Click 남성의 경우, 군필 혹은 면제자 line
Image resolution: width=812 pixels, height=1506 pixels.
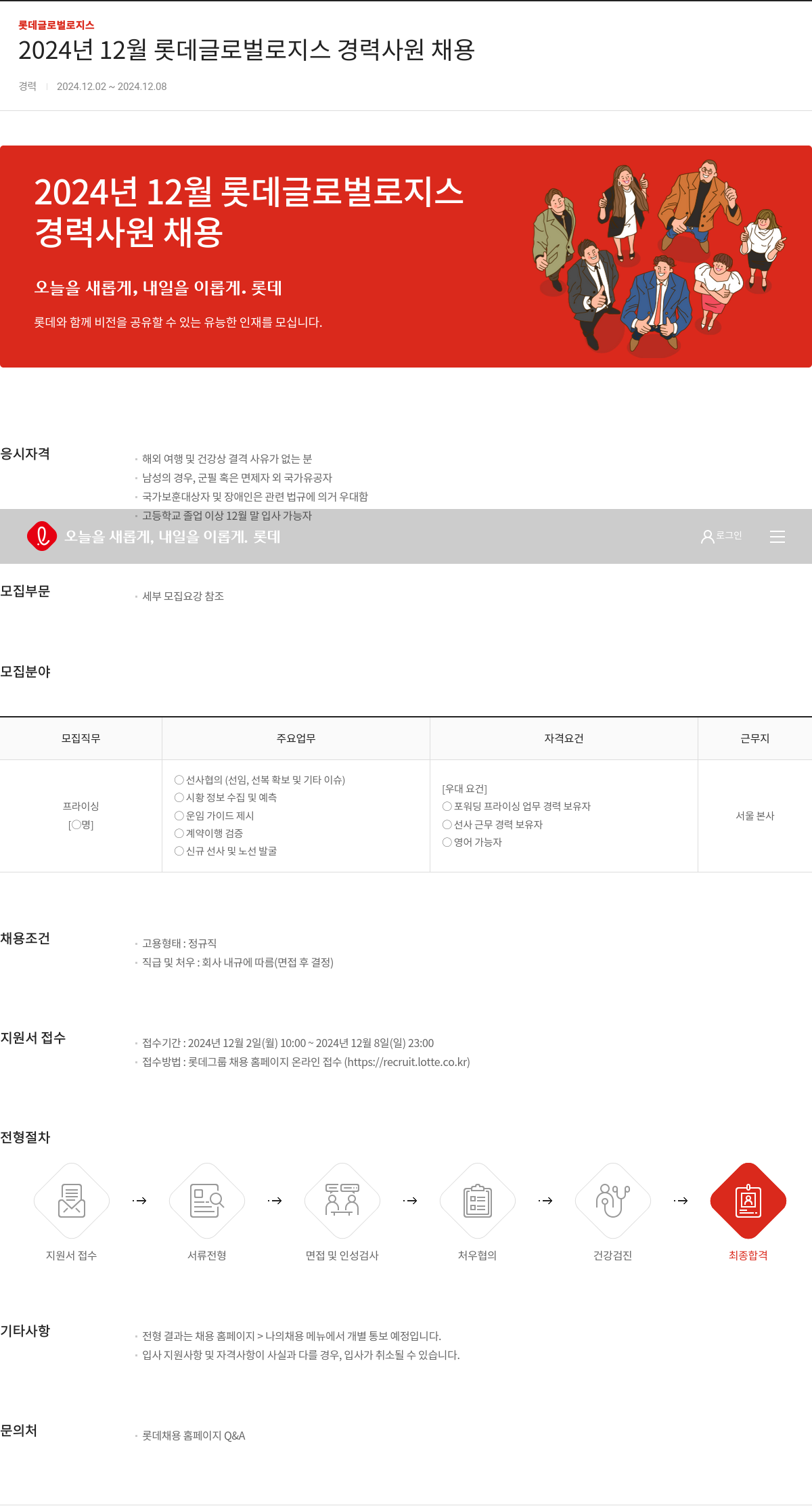click(x=237, y=478)
